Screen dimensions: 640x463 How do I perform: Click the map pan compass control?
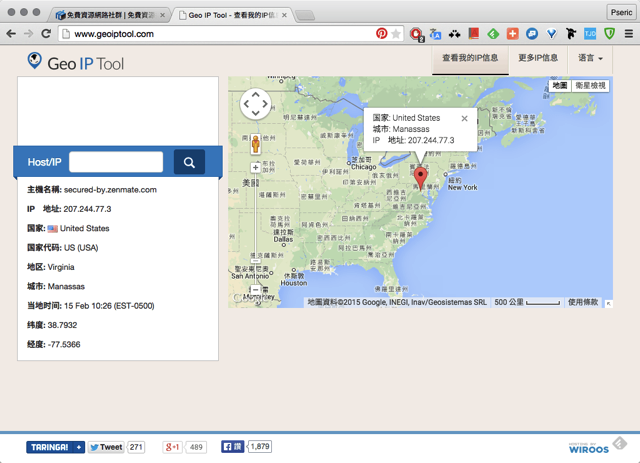256,104
